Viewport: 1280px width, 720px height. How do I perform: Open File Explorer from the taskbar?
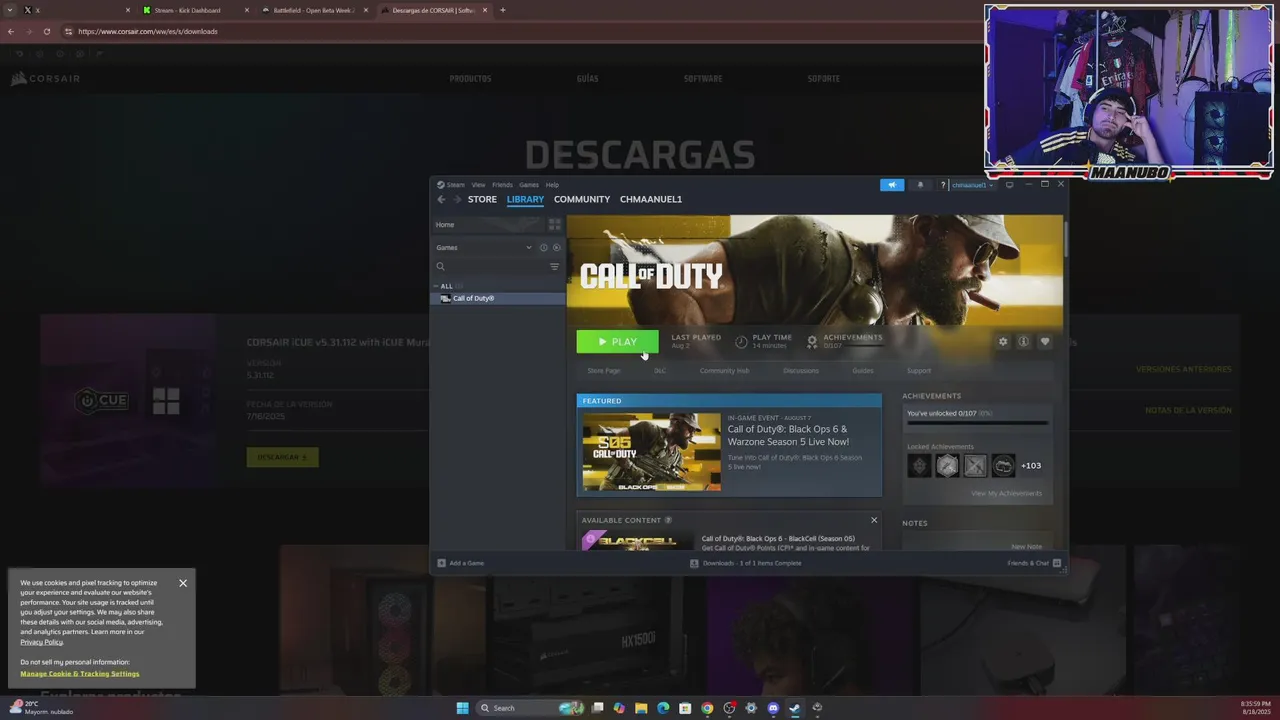[641, 708]
